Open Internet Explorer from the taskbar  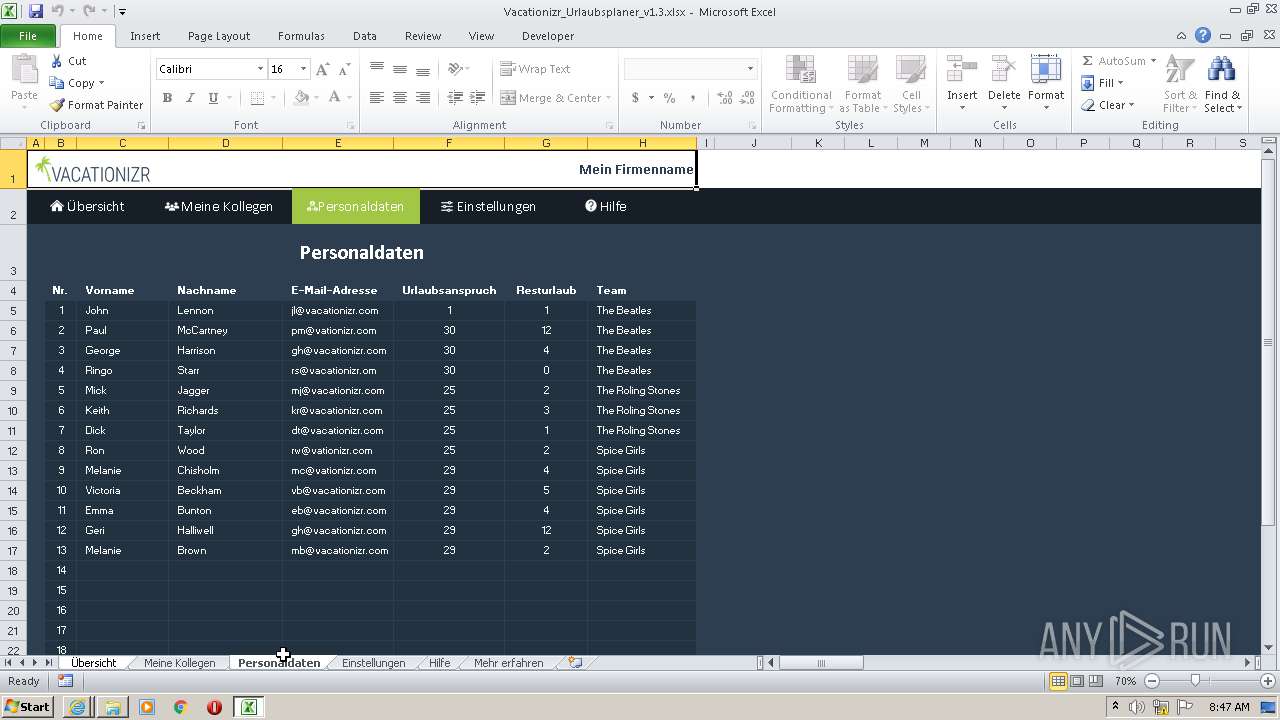[77, 707]
